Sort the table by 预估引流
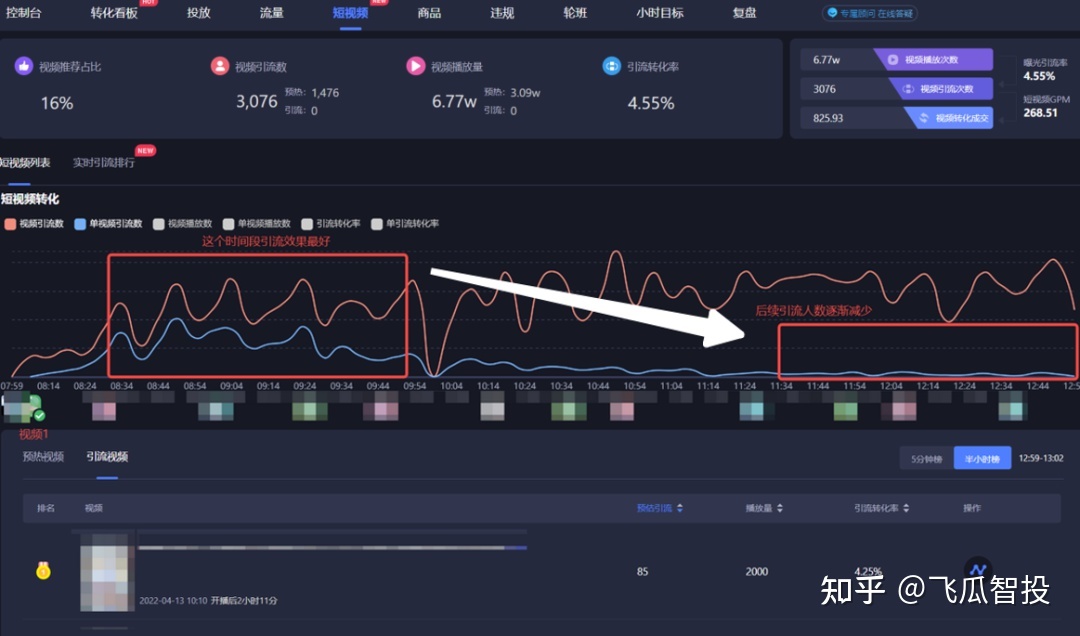 coord(657,507)
